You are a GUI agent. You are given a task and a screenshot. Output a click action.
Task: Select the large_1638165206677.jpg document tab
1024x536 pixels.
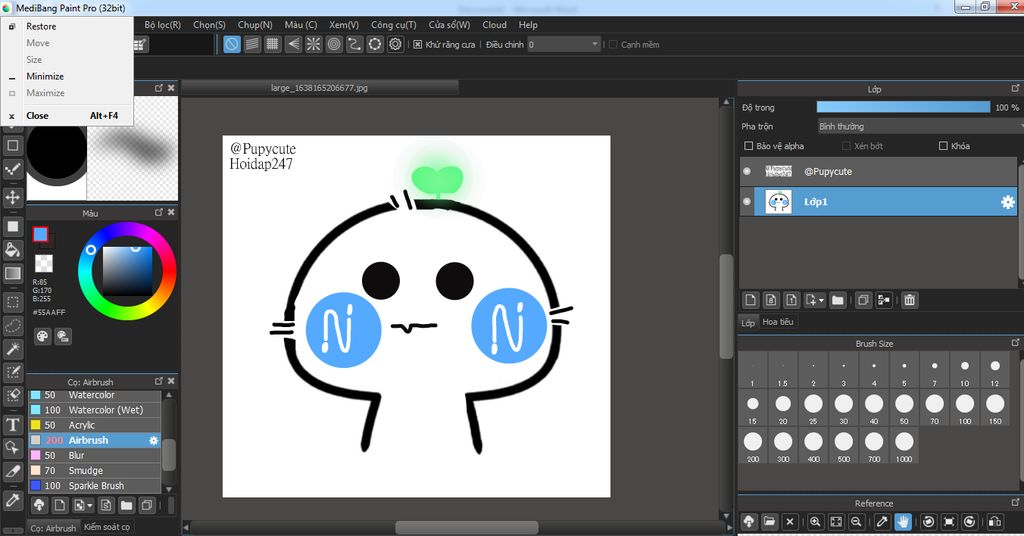[x=319, y=87]
